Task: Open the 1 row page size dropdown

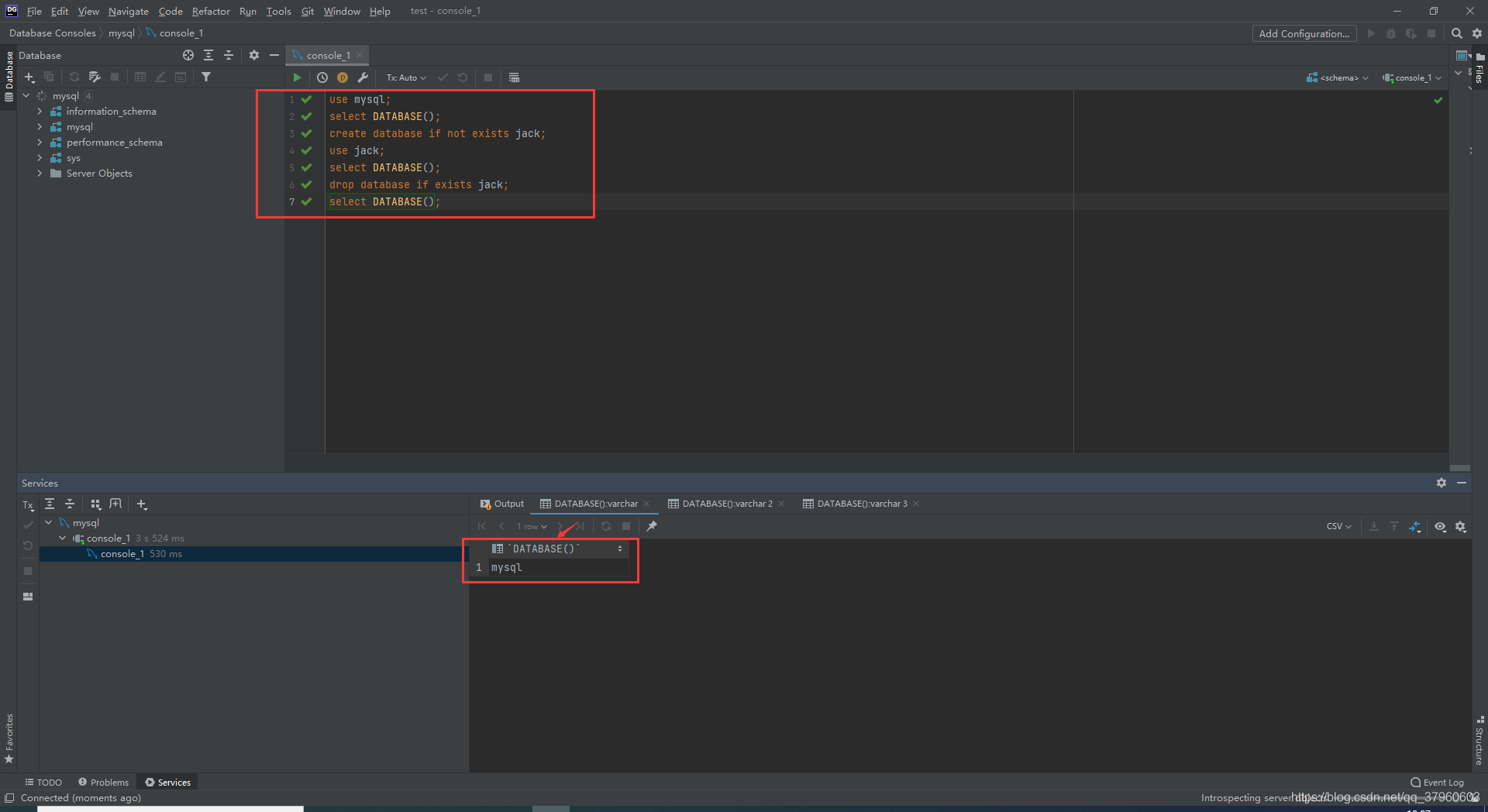Action: coord(532,526)
